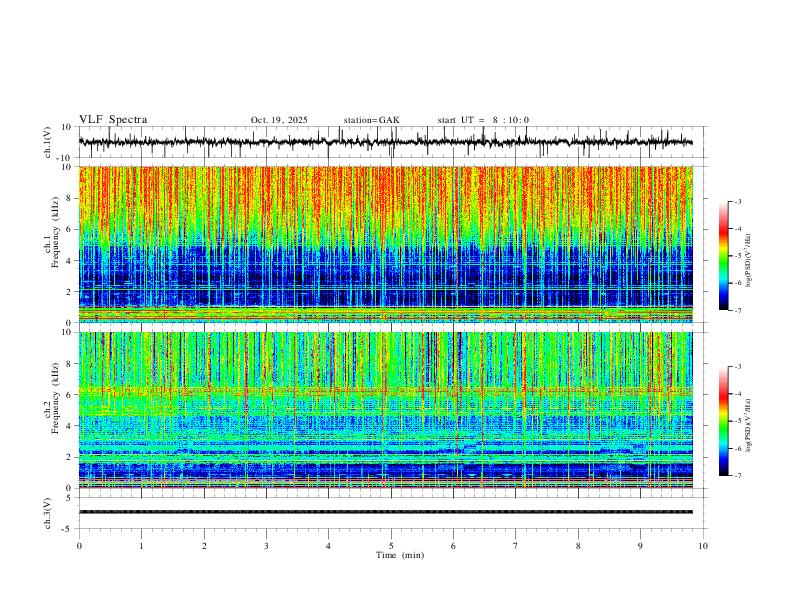Screen dimensions: 792x612
Task: Click the '-7' value on the ch.2 colorbar
Action: click(x=737, y=475)
